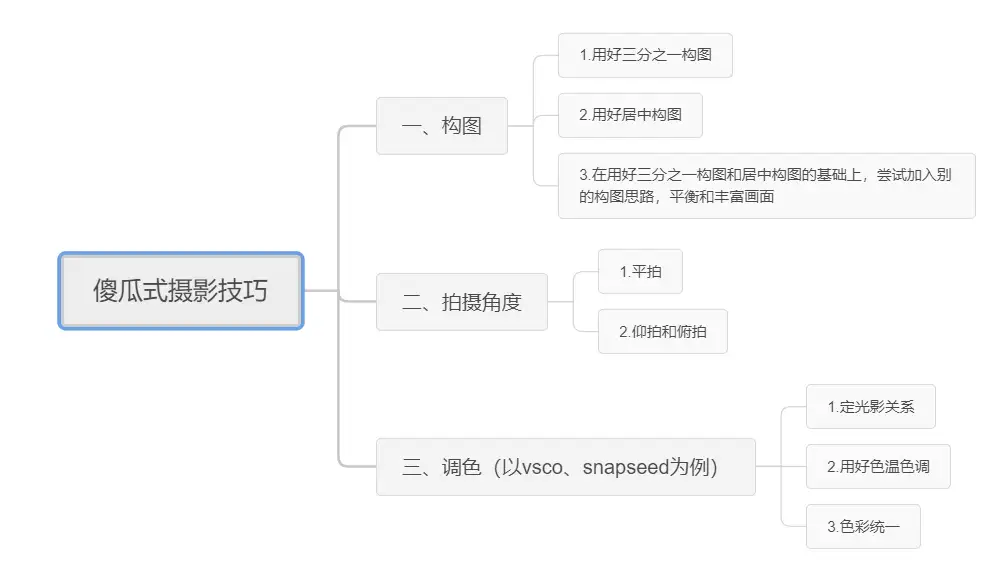The image size is (1002, 576).
Task: Click the connector right of 三、调色 node
Action: click(x=768, y=467)
